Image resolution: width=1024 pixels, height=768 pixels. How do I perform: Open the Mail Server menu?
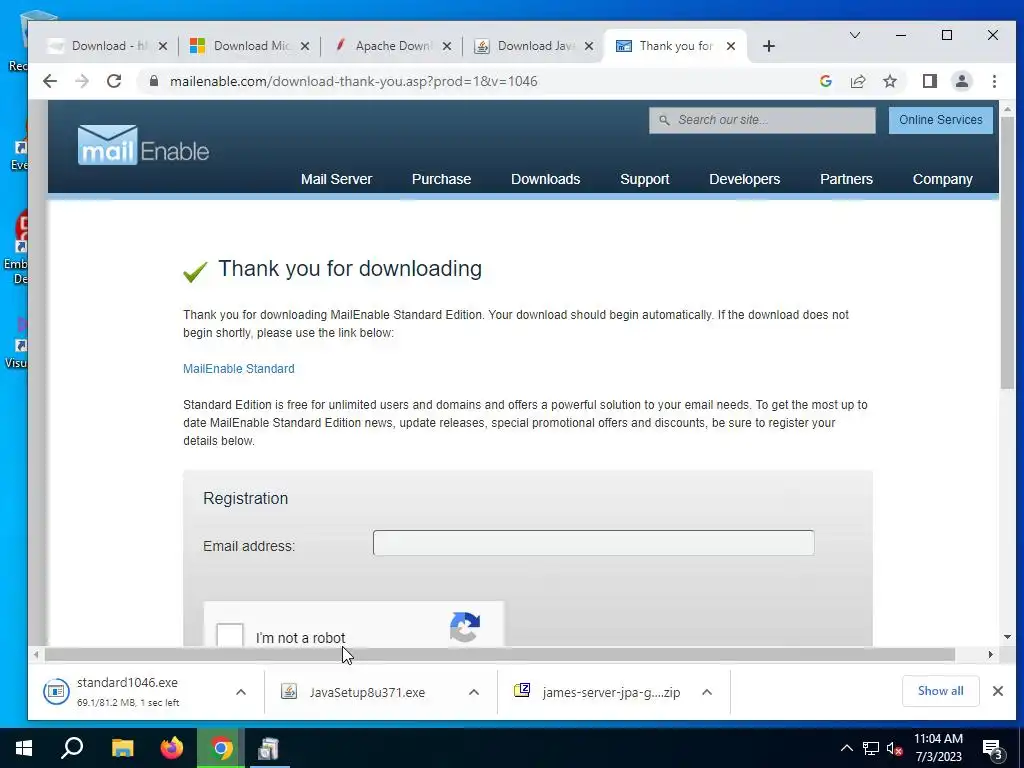pos(336,179)
